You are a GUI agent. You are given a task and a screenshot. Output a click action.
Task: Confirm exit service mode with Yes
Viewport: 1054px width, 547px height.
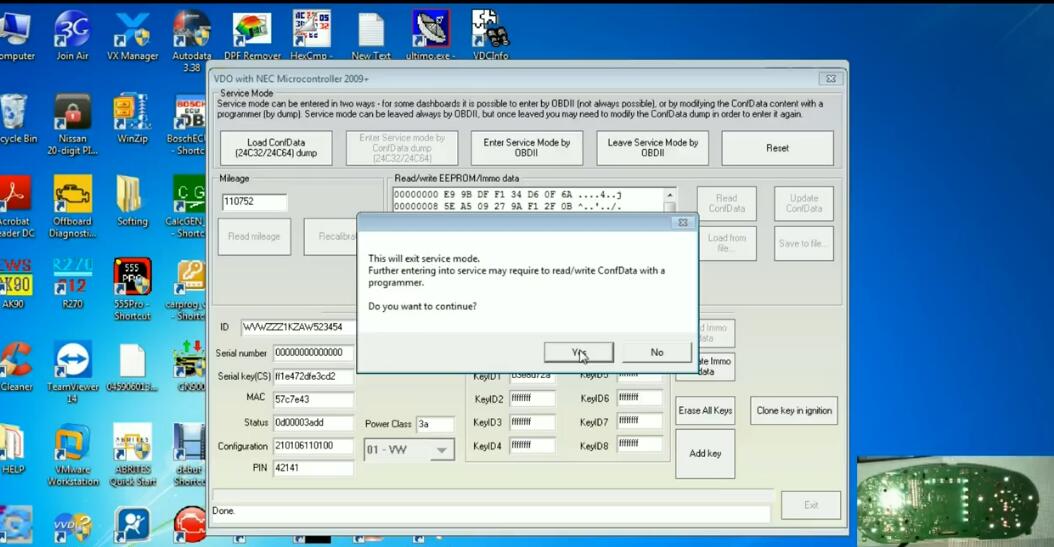pos(579,352)
